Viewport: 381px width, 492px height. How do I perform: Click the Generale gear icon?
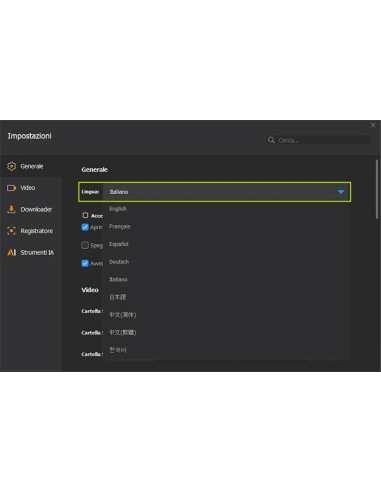point(12,166)
